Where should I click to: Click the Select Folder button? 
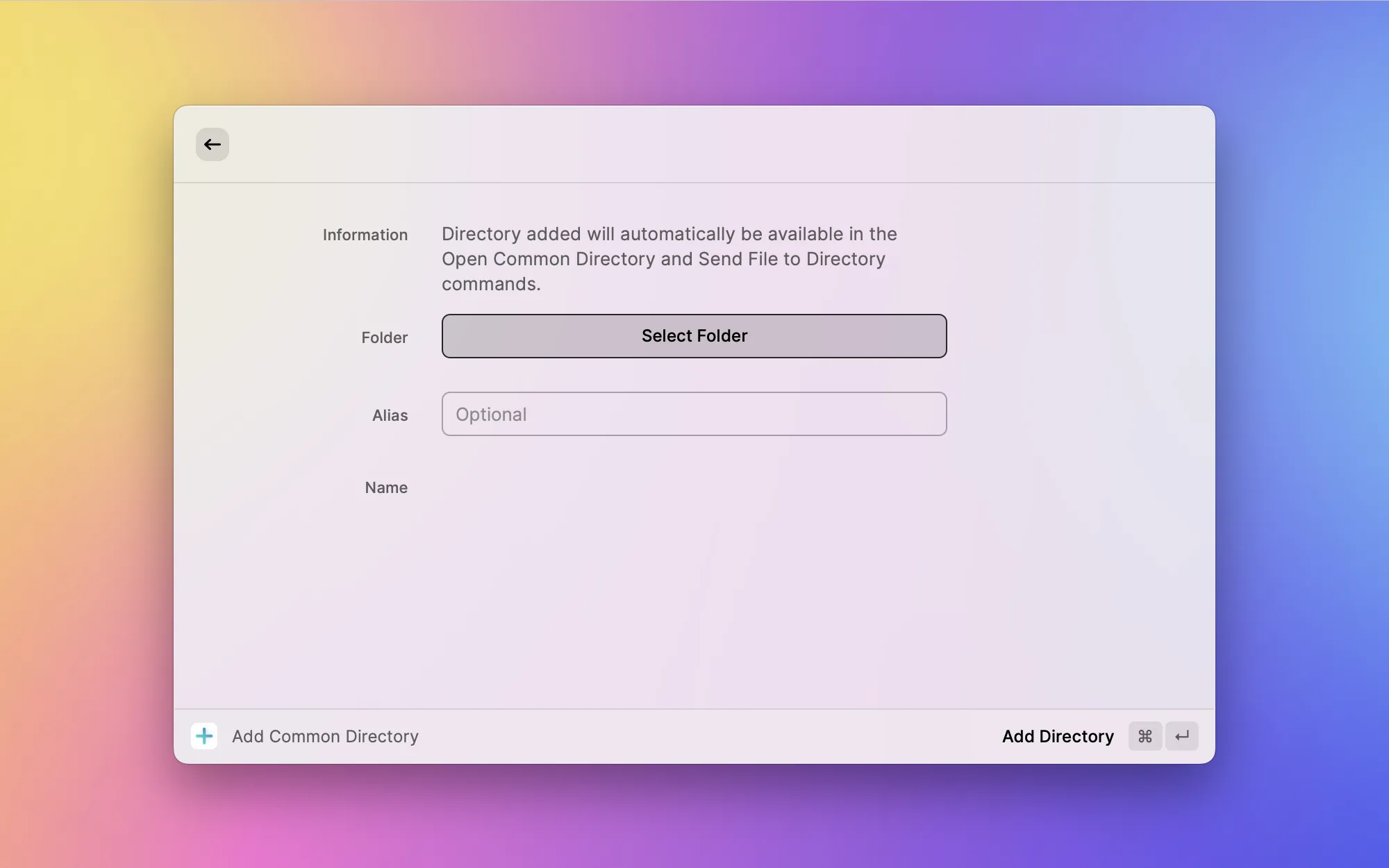point(694,336)
